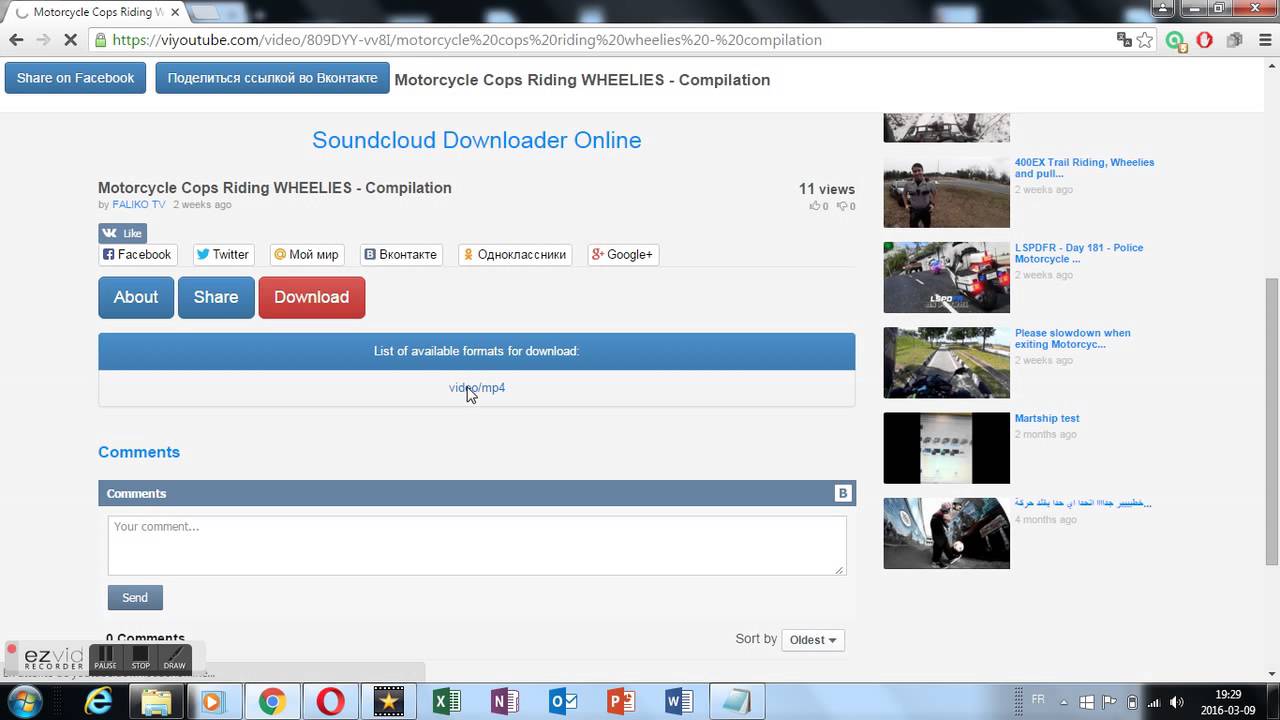Open the About tab button
The width and height of the screenshot is (1280, 720).
tap(136, 297)
